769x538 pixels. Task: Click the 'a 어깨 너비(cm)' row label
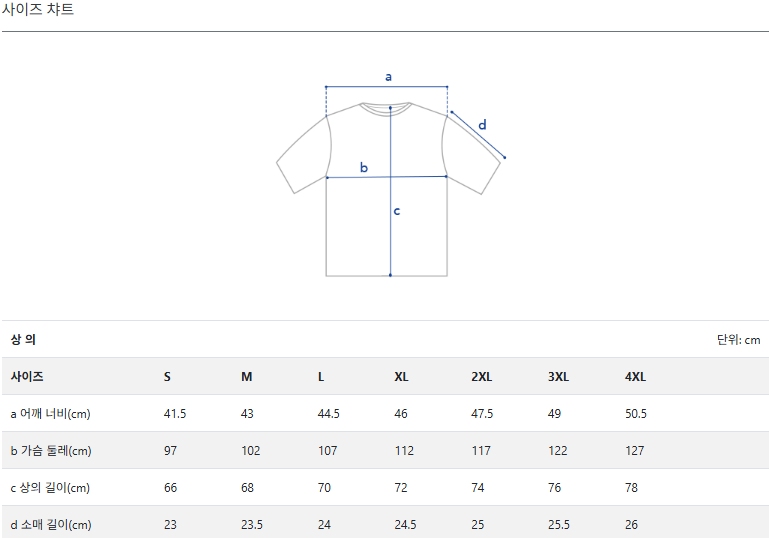point(51,414)
